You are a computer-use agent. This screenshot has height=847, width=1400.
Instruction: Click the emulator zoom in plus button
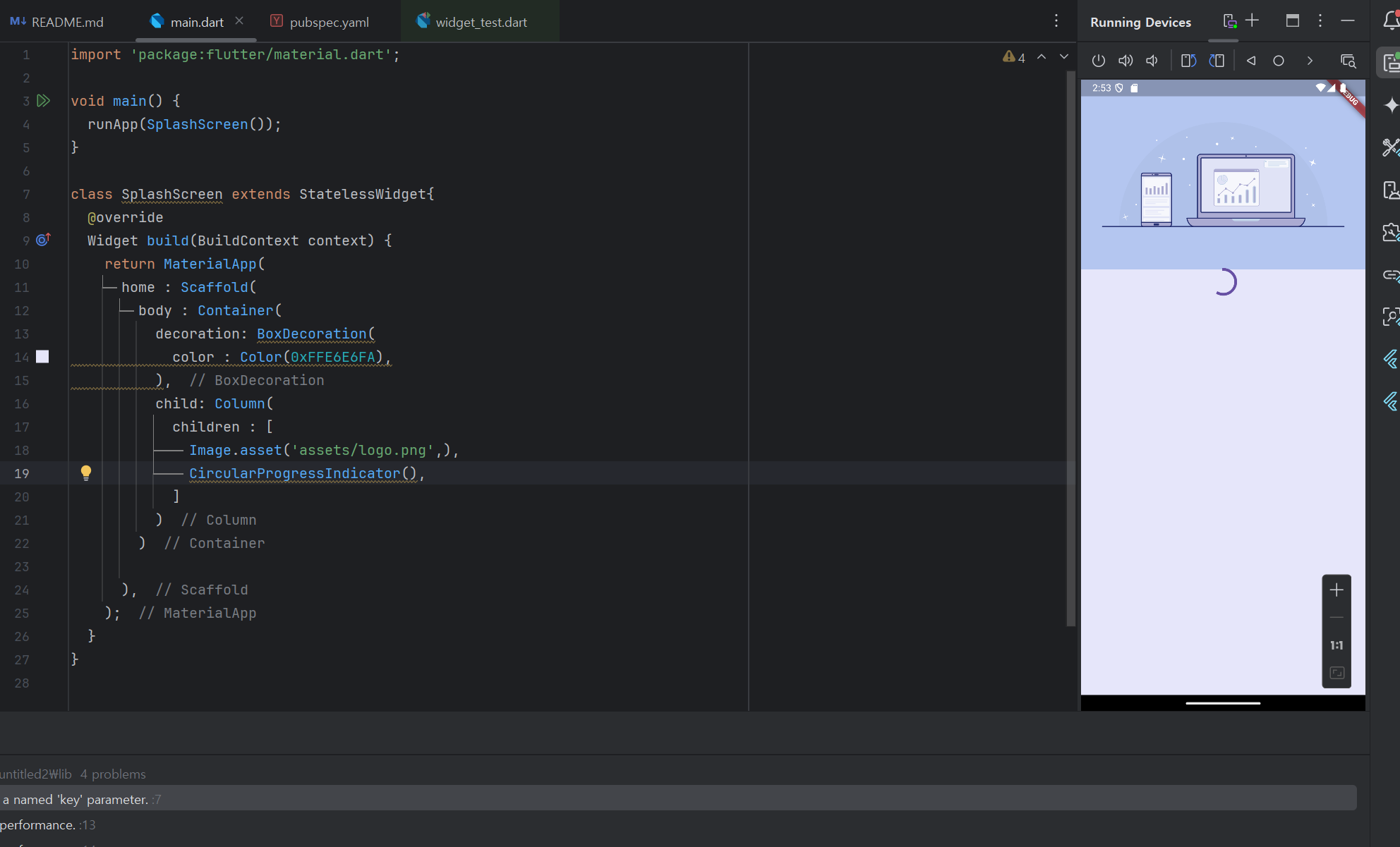click(x=1336, y=590)
